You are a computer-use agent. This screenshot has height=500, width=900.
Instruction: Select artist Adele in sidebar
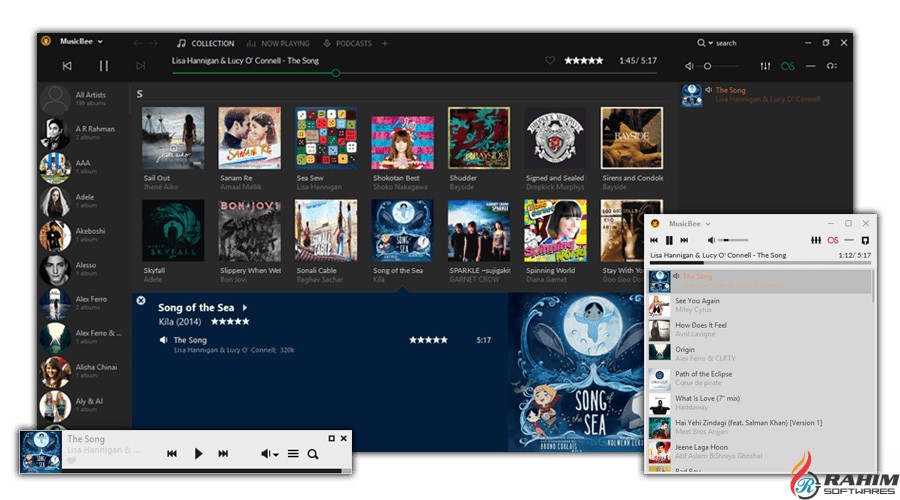(x=84, y=200)
